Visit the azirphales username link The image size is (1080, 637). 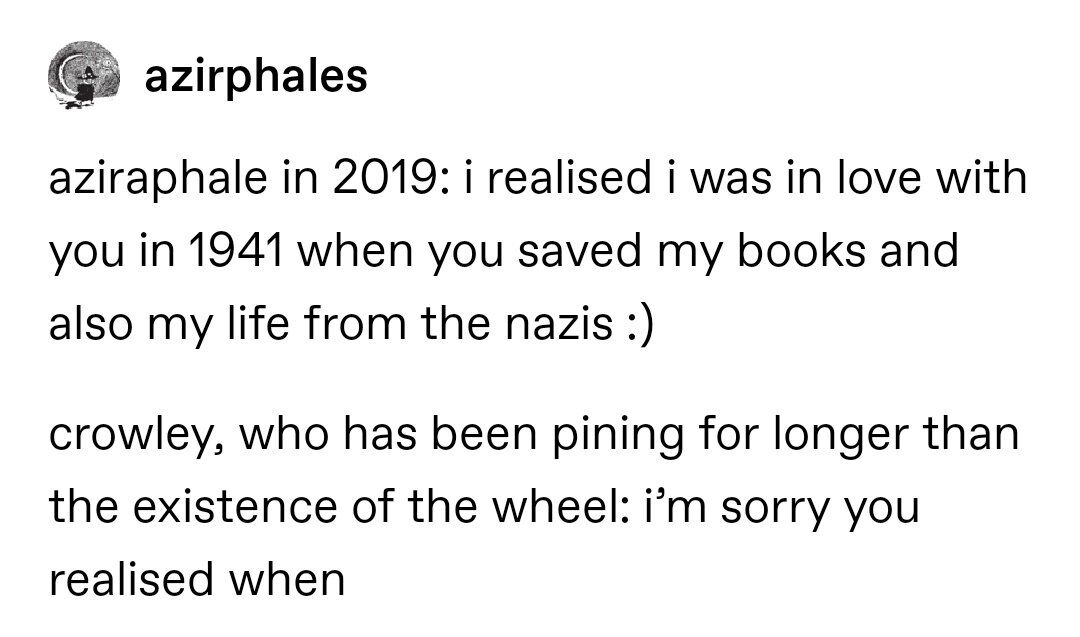coord(256,75)
